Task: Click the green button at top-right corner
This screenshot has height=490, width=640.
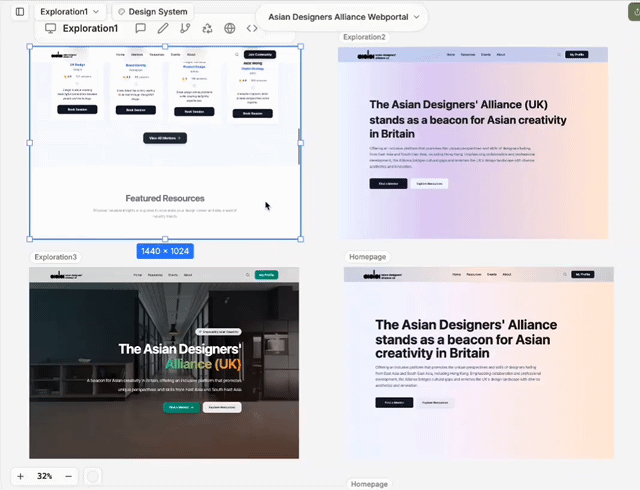Action: point(634,11)
